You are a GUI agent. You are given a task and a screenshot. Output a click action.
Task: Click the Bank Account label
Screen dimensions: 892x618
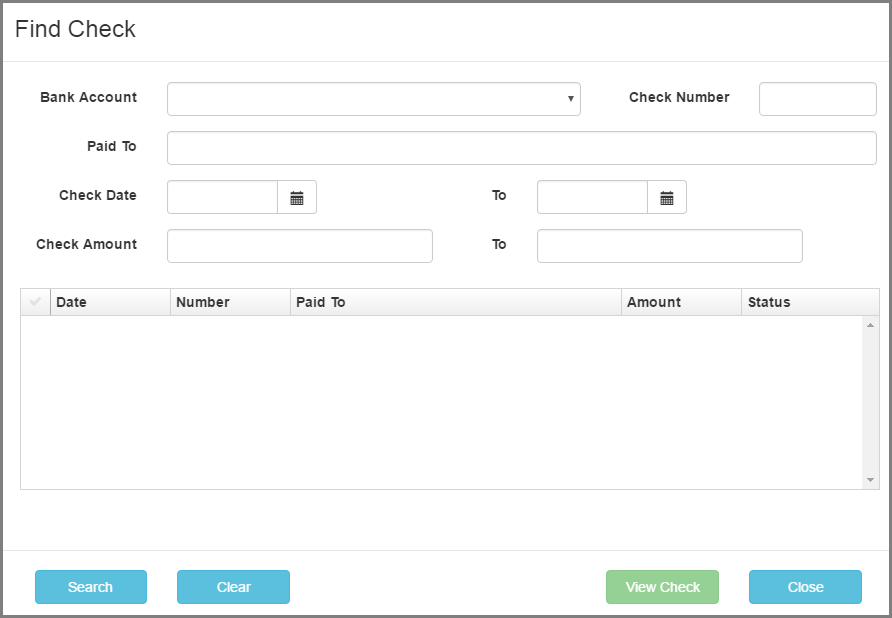pyautogui.click(x=89, y=97)
